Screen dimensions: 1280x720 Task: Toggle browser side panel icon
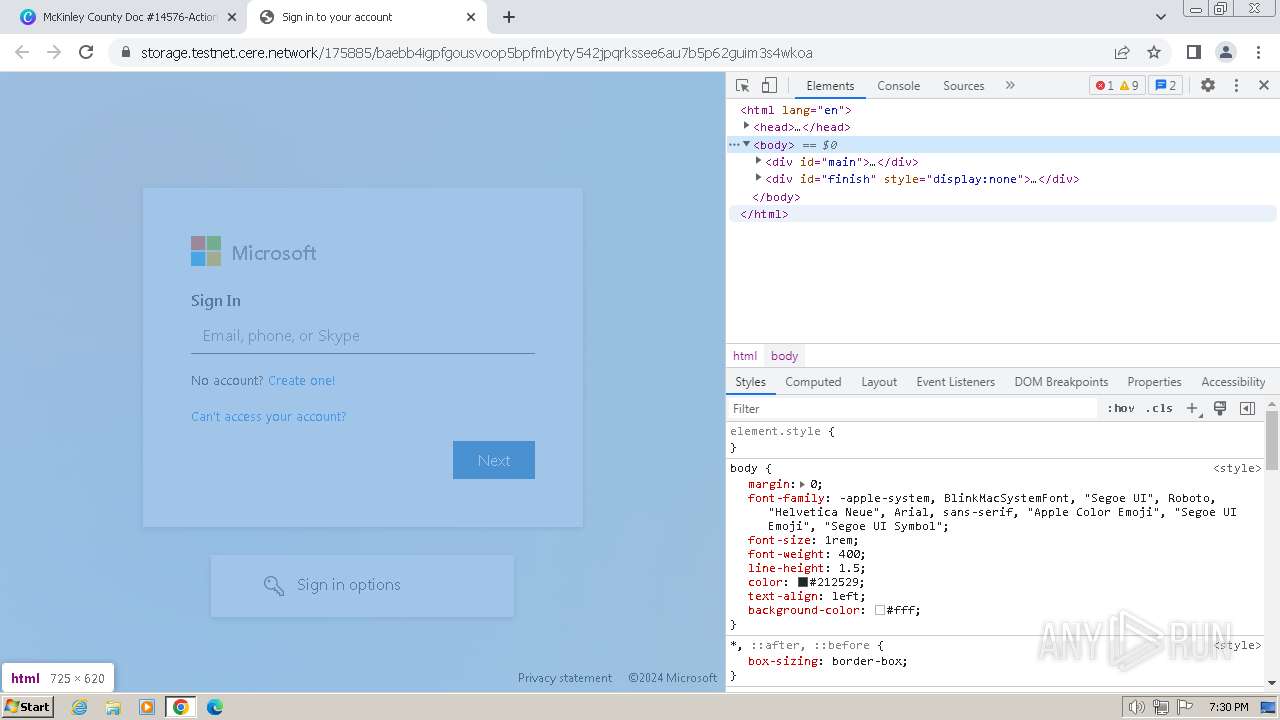pos(1193,52)
